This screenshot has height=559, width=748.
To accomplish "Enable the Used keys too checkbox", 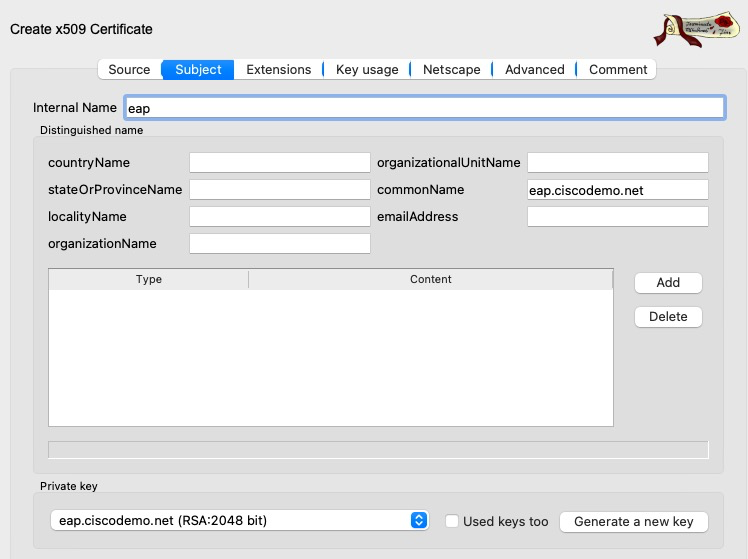I will [451, 521].
